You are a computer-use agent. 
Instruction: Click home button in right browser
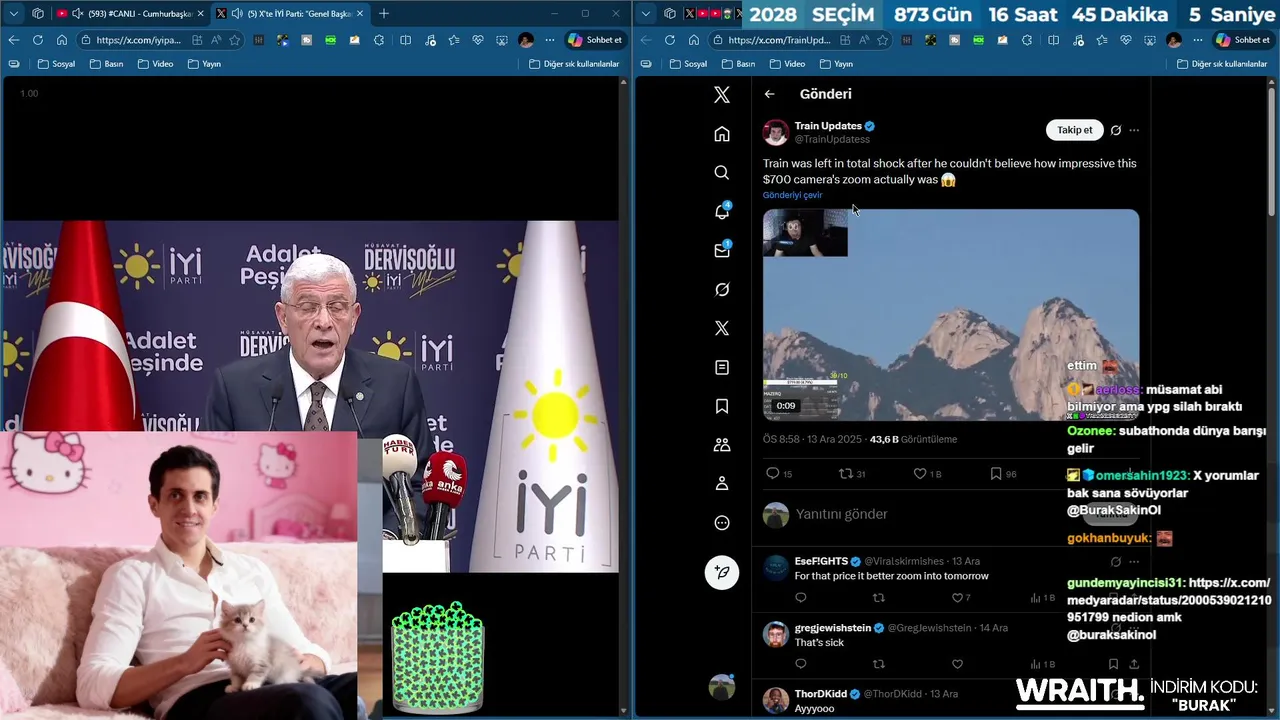coord(693,40)
